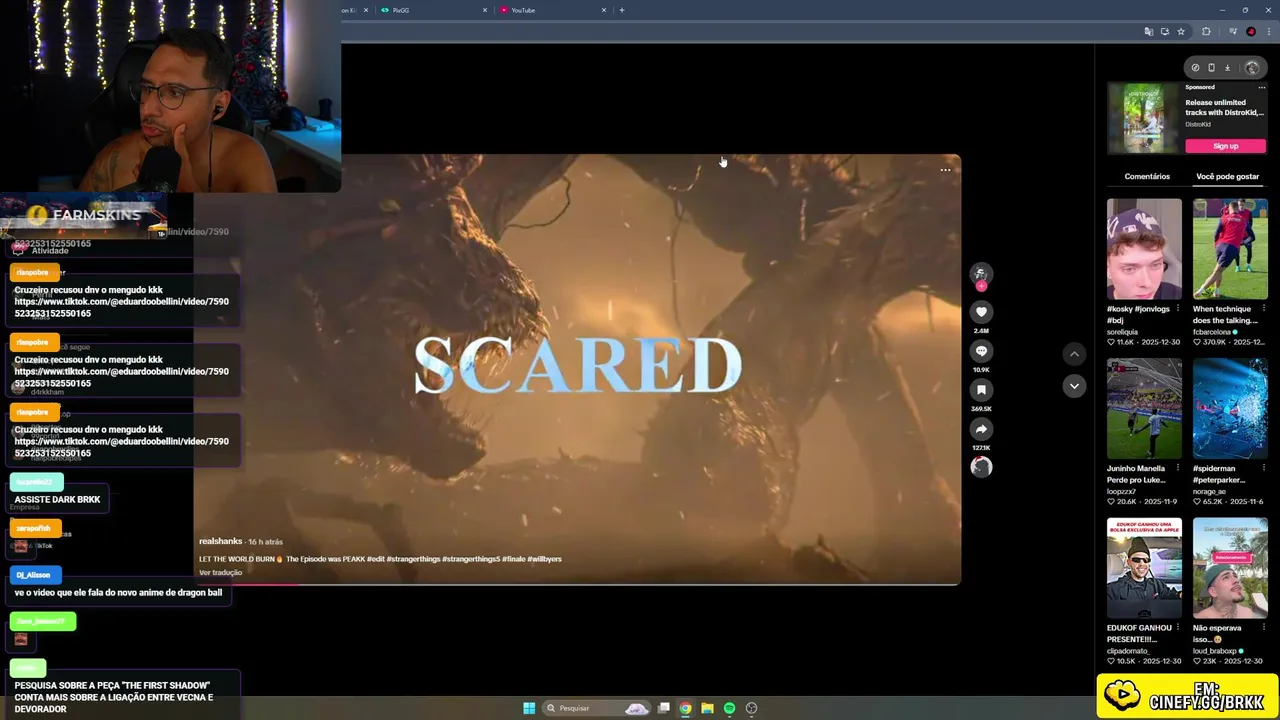Open the #kosky #jonvlogs video thumbnail
This screenshot has width=1280, height=720.
coord(1144,249)
